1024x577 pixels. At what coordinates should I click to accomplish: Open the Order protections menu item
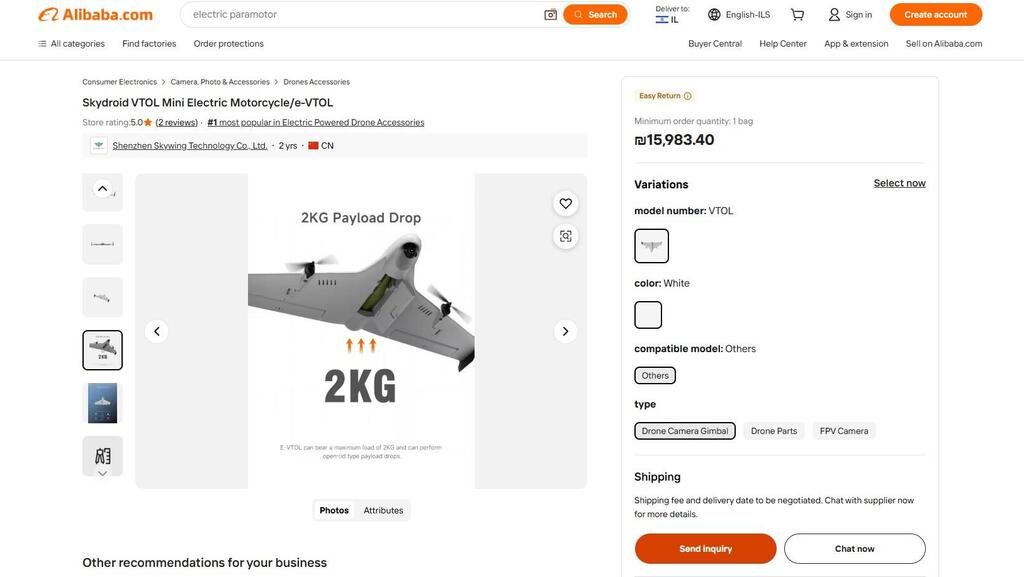(x=229, y=44)
